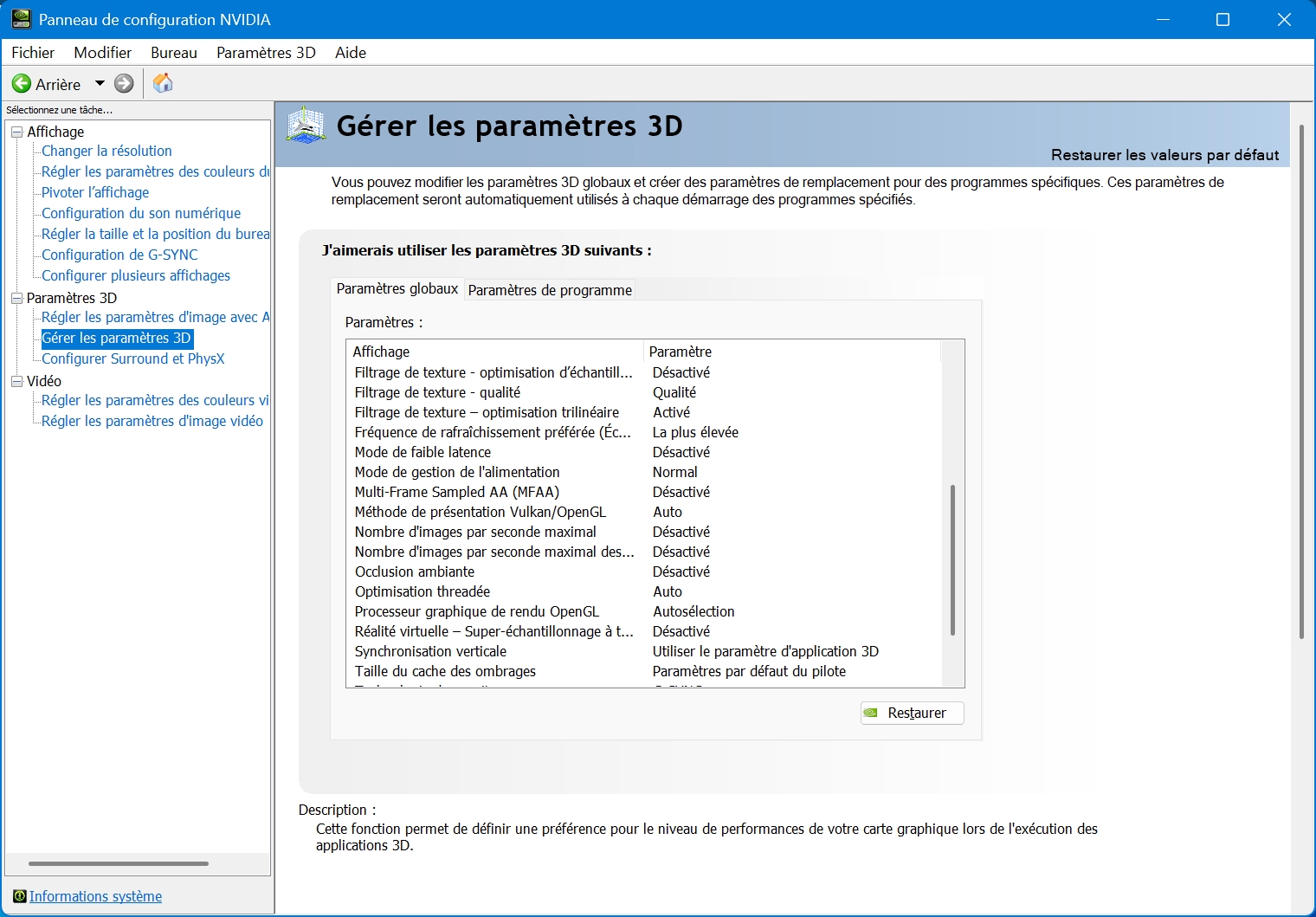Open the Modifier menu

click(103, 53)
